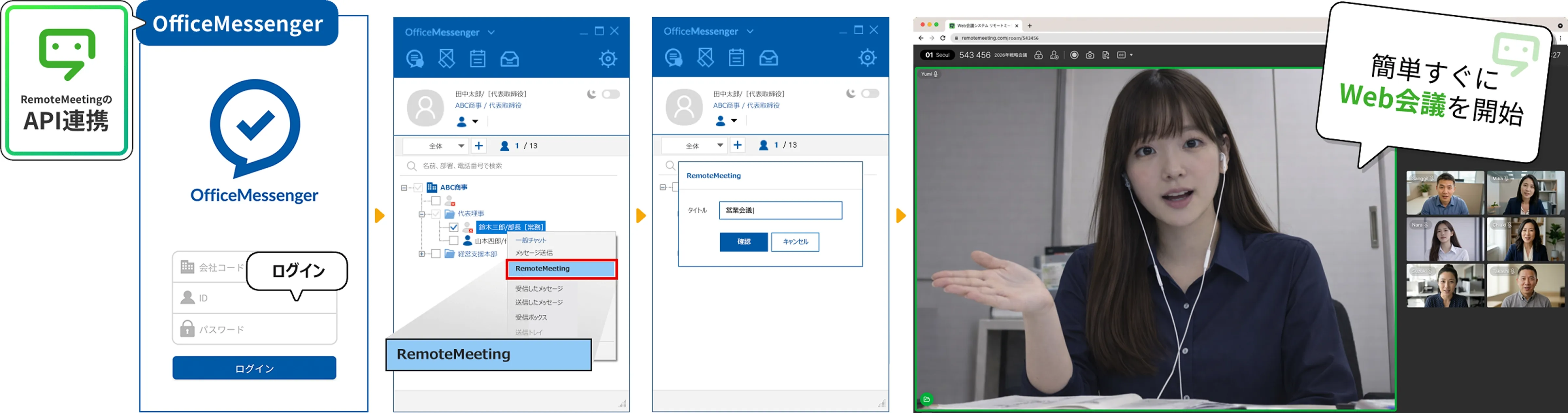Open OfficeMessenger title dropdown in context-menu window
The image size is (1568, 413).
[491, 32]
